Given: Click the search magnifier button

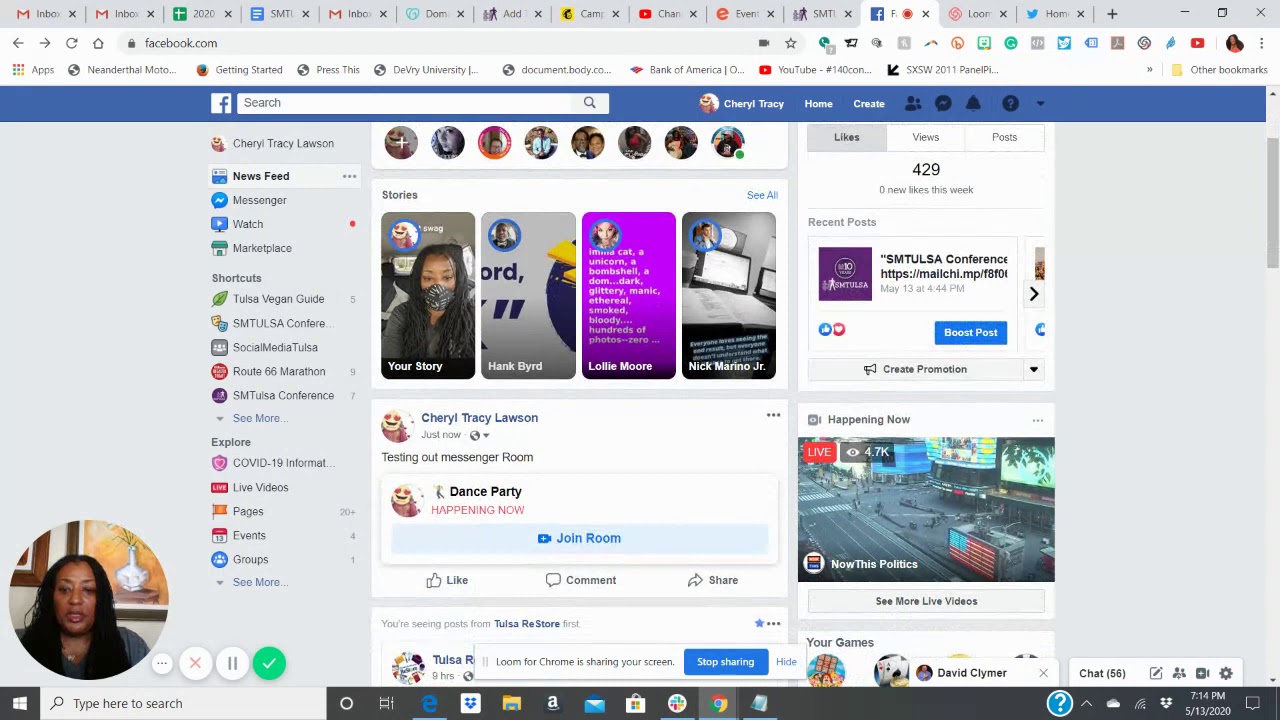Looking at the screenshot, I should (x=589, y=102).
